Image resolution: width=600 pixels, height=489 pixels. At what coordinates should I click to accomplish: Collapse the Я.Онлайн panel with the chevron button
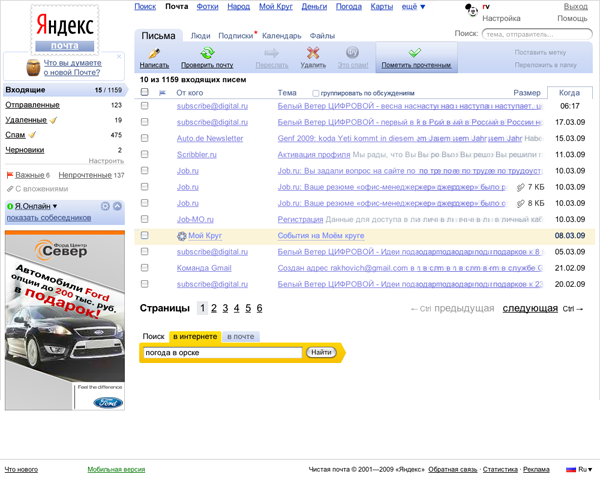pyautogui.click(x=117, y=206)
